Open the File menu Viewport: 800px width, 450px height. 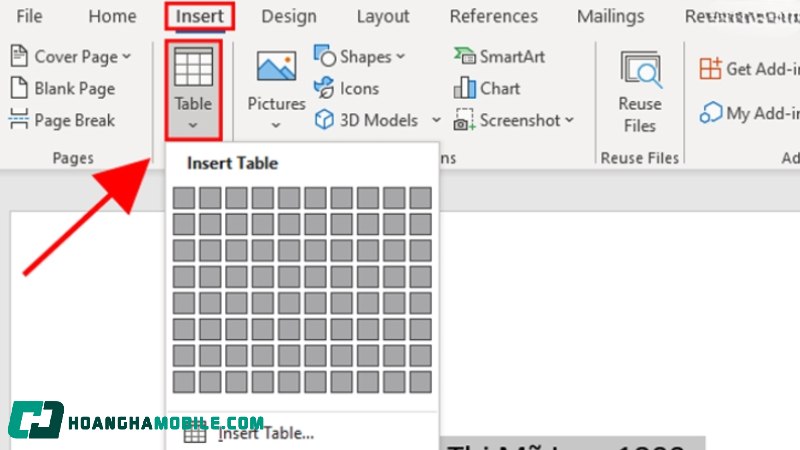point(29,16)
